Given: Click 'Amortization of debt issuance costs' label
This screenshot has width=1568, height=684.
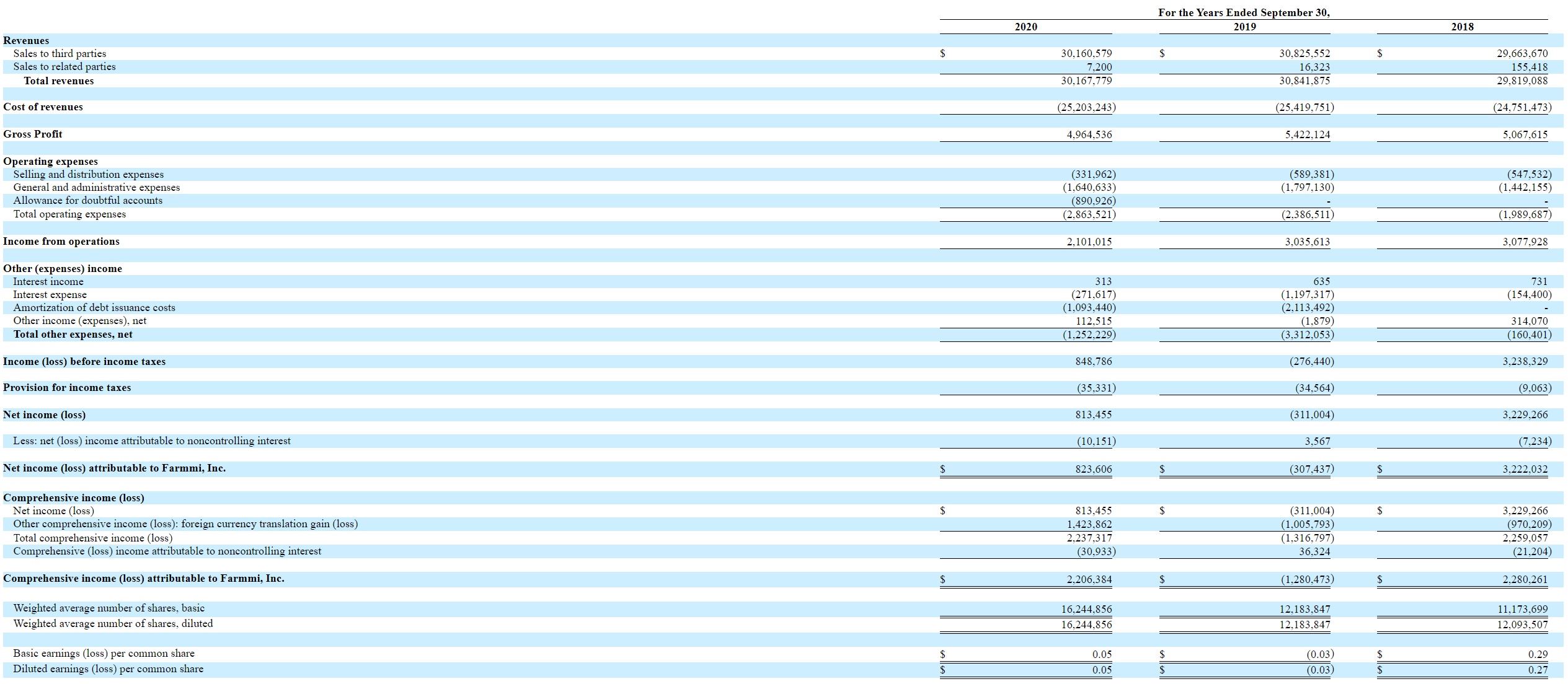Looking at the screenshot, I should (x=94, y=307).
